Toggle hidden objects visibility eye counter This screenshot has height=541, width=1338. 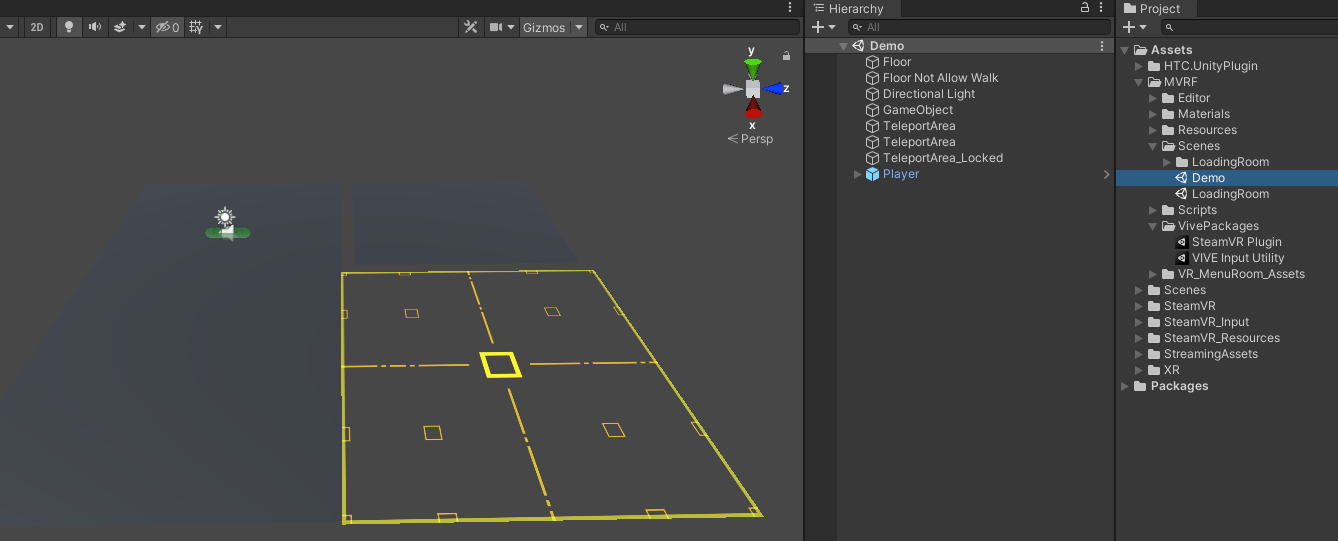[x=167, y=27]
